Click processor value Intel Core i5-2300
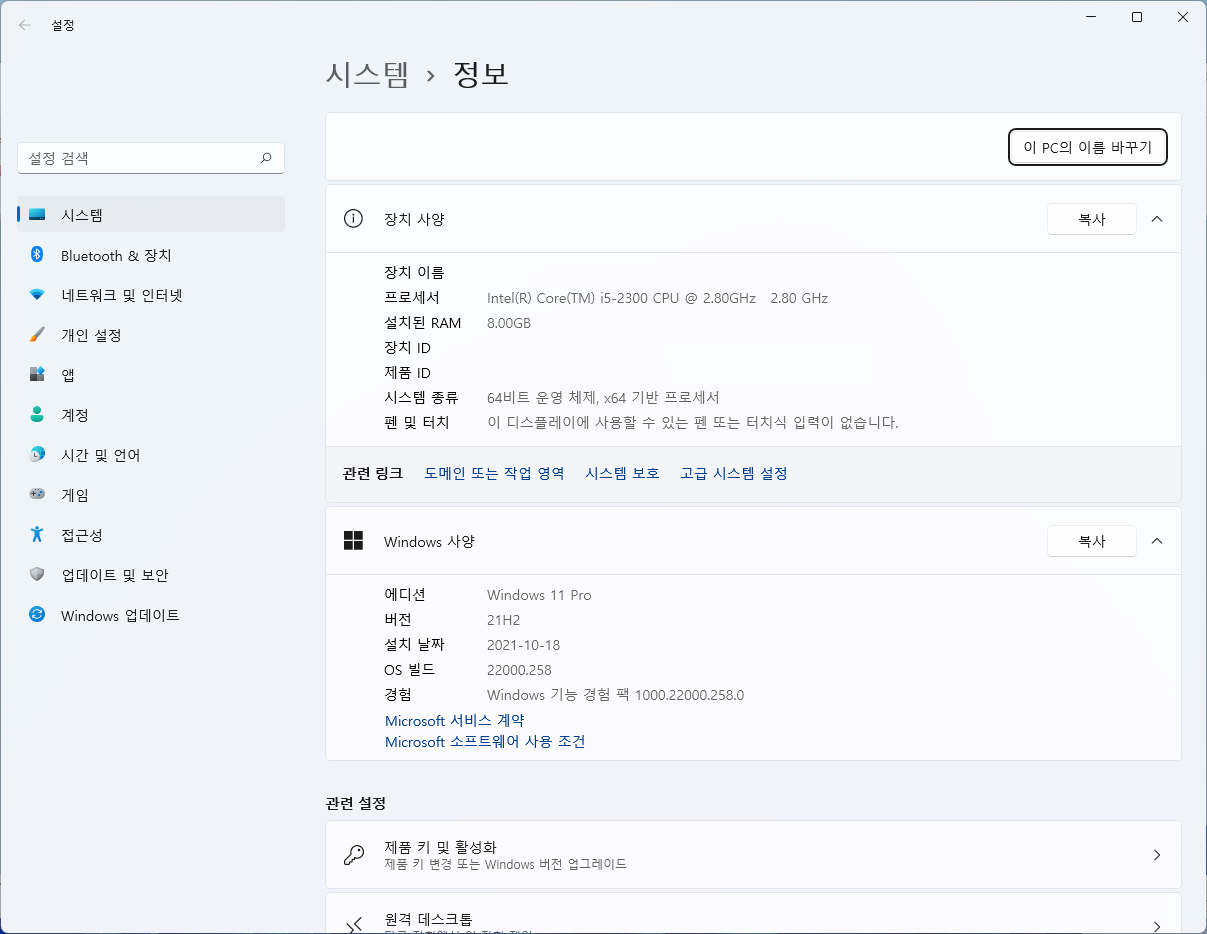 click(x=657, y=298)
